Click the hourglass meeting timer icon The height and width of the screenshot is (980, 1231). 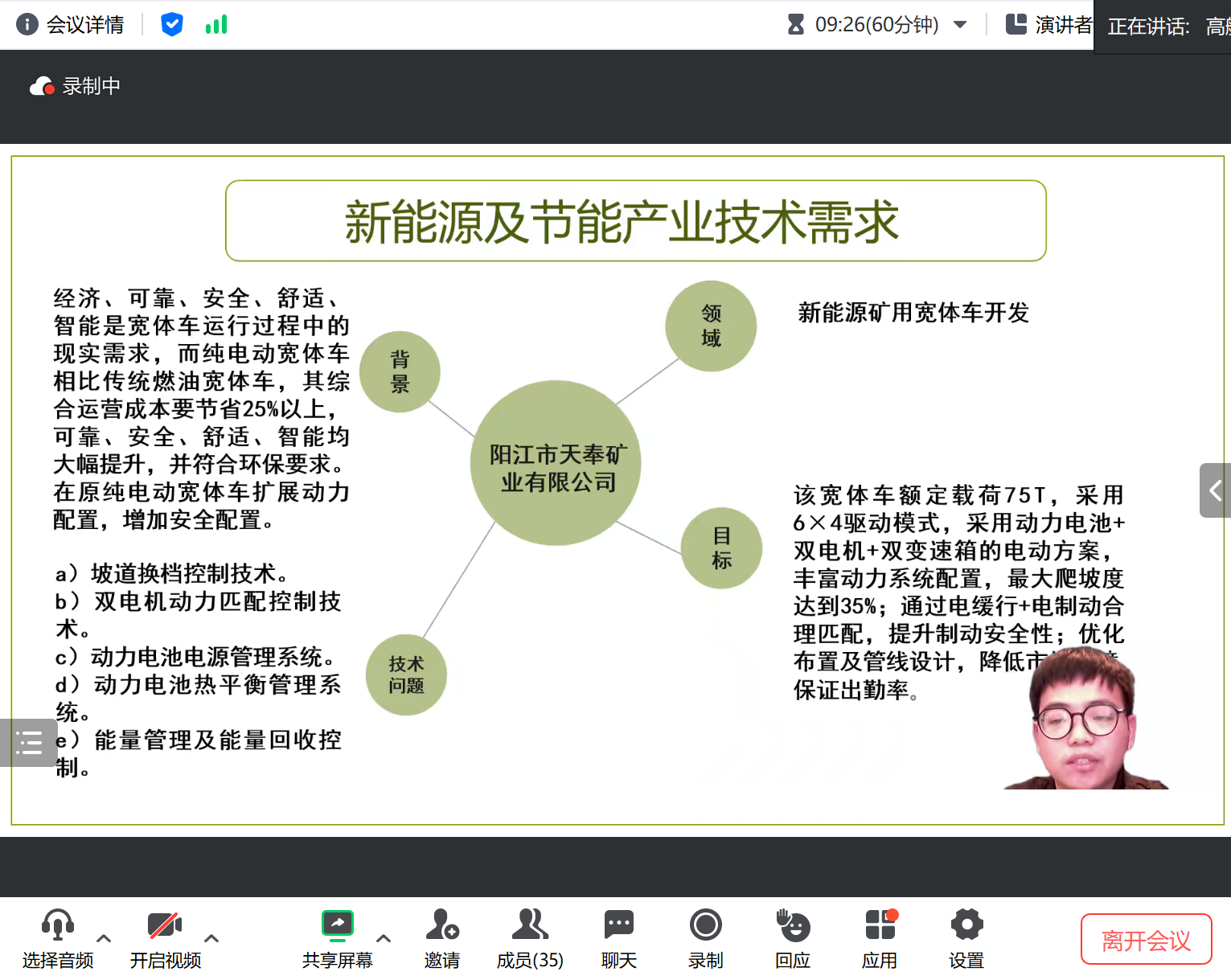point(795,25)
